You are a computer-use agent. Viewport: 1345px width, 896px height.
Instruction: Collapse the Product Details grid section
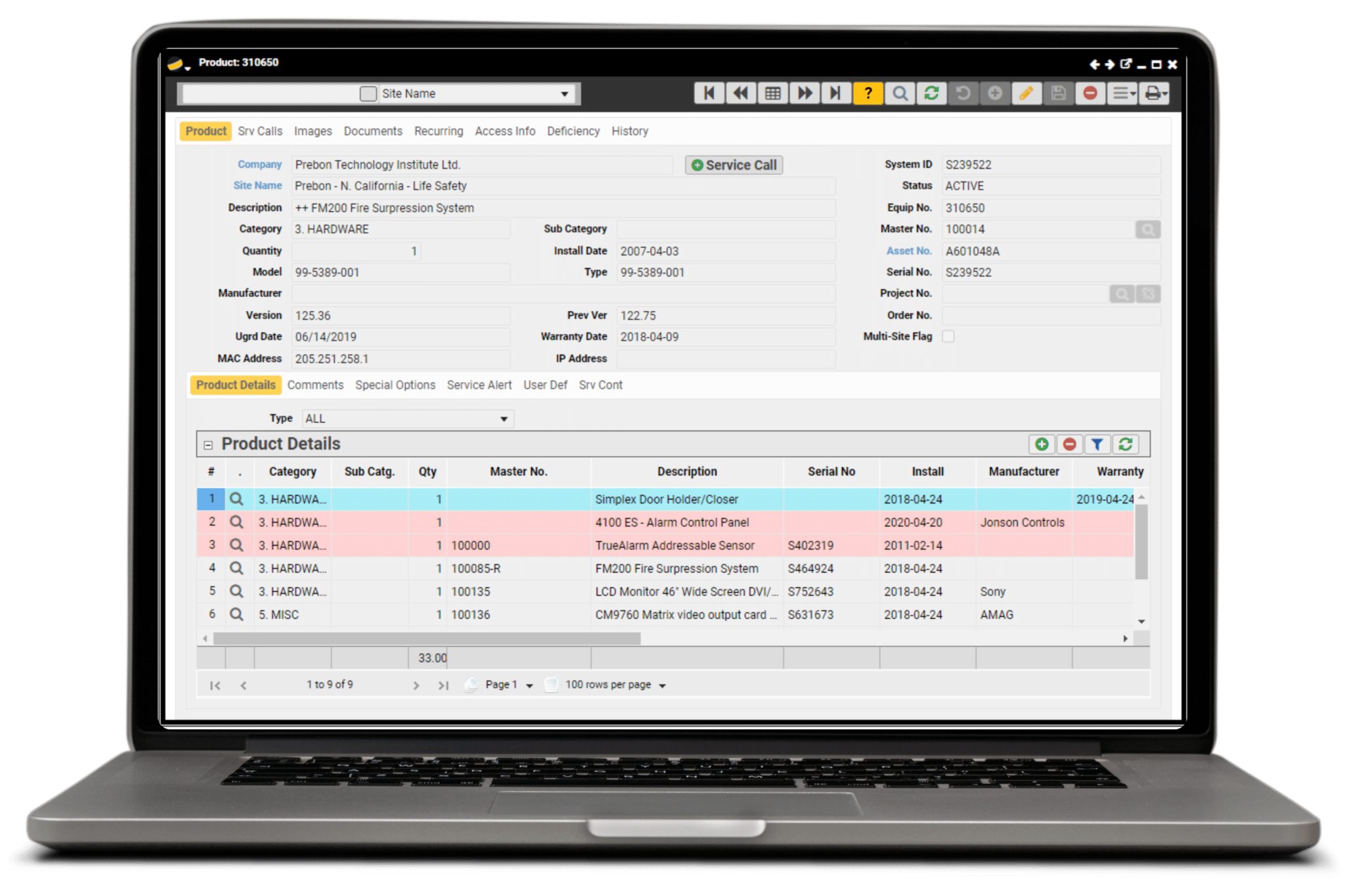click(x=208, y=445)
